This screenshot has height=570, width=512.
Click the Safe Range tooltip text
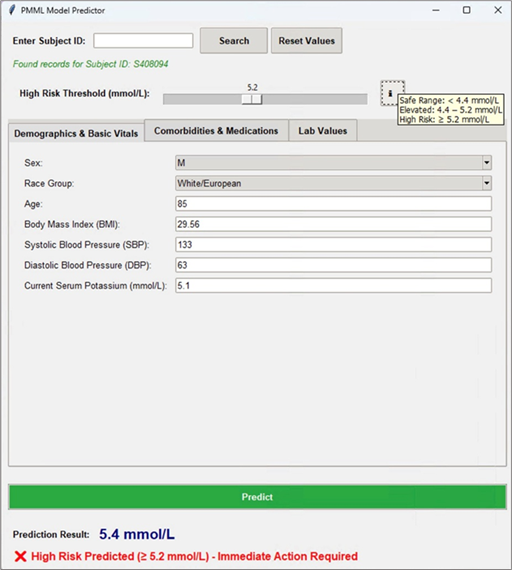click(x=449, y=100)
